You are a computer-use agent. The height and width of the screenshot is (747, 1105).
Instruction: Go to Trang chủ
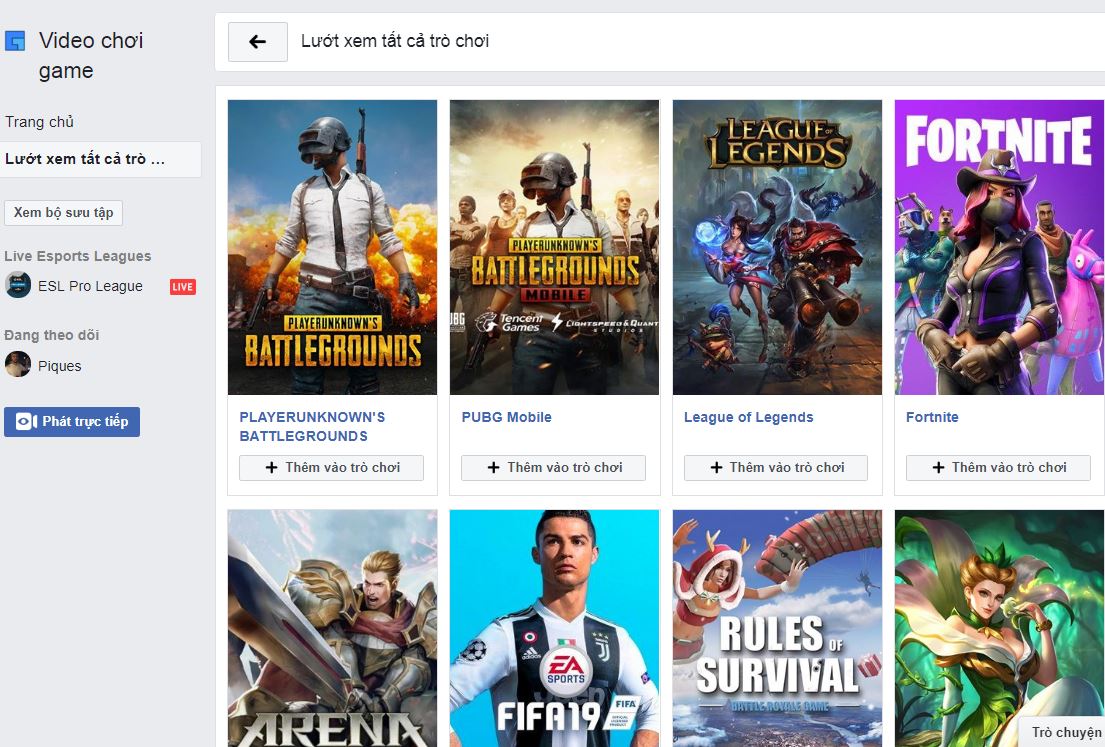coord(39,122)
